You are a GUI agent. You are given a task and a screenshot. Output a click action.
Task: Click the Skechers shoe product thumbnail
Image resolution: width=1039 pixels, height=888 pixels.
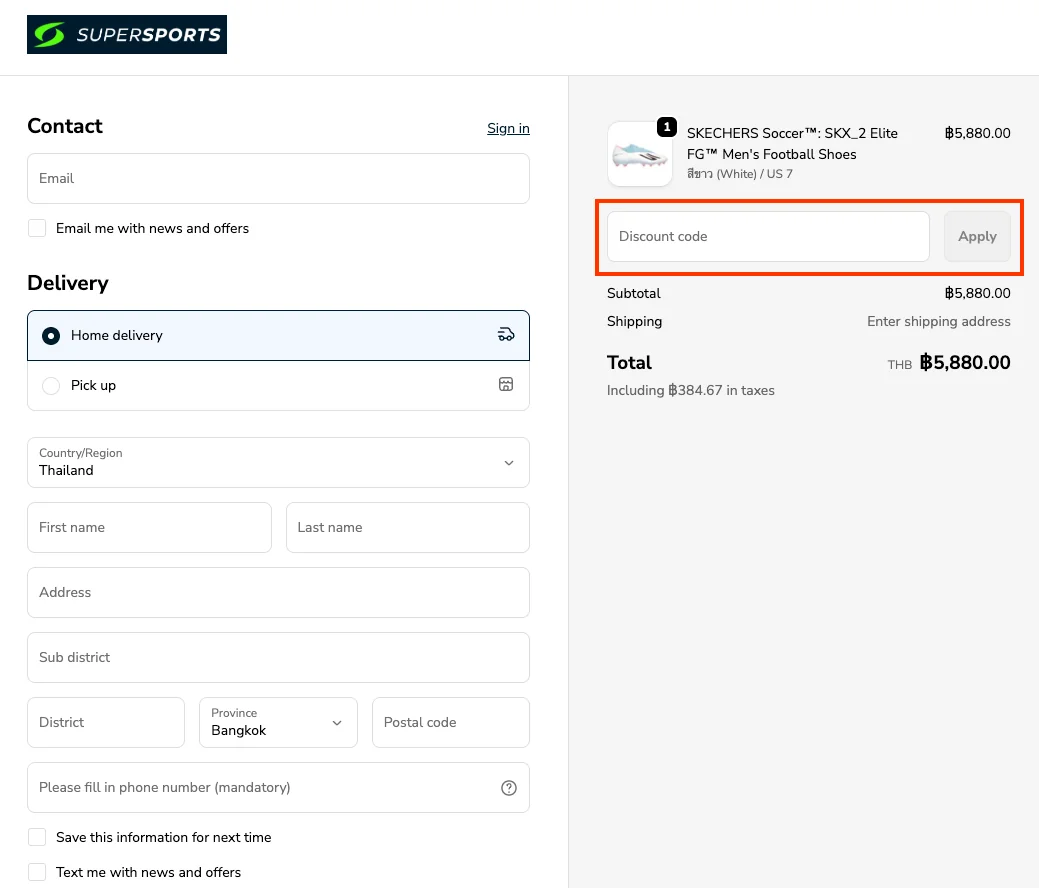point(640,154)
